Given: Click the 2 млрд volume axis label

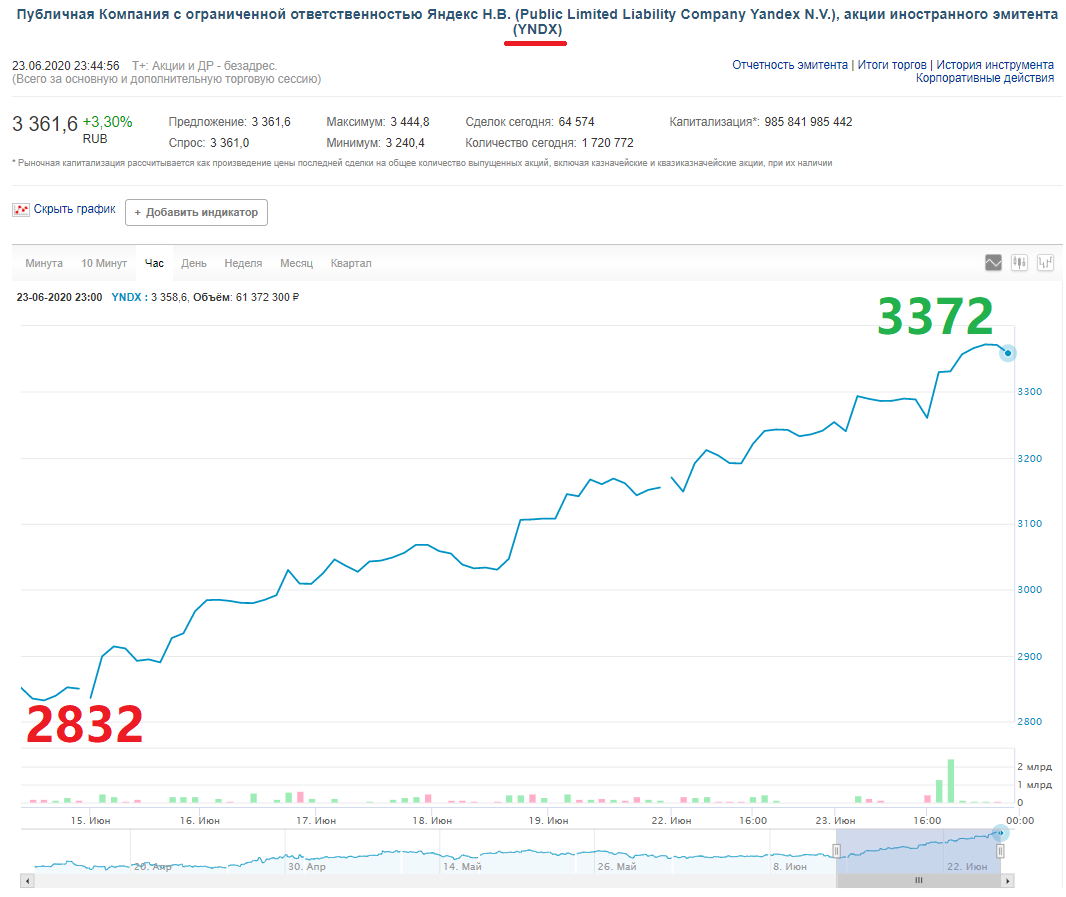Looking at the screenshot, I should click(1035, 766).
